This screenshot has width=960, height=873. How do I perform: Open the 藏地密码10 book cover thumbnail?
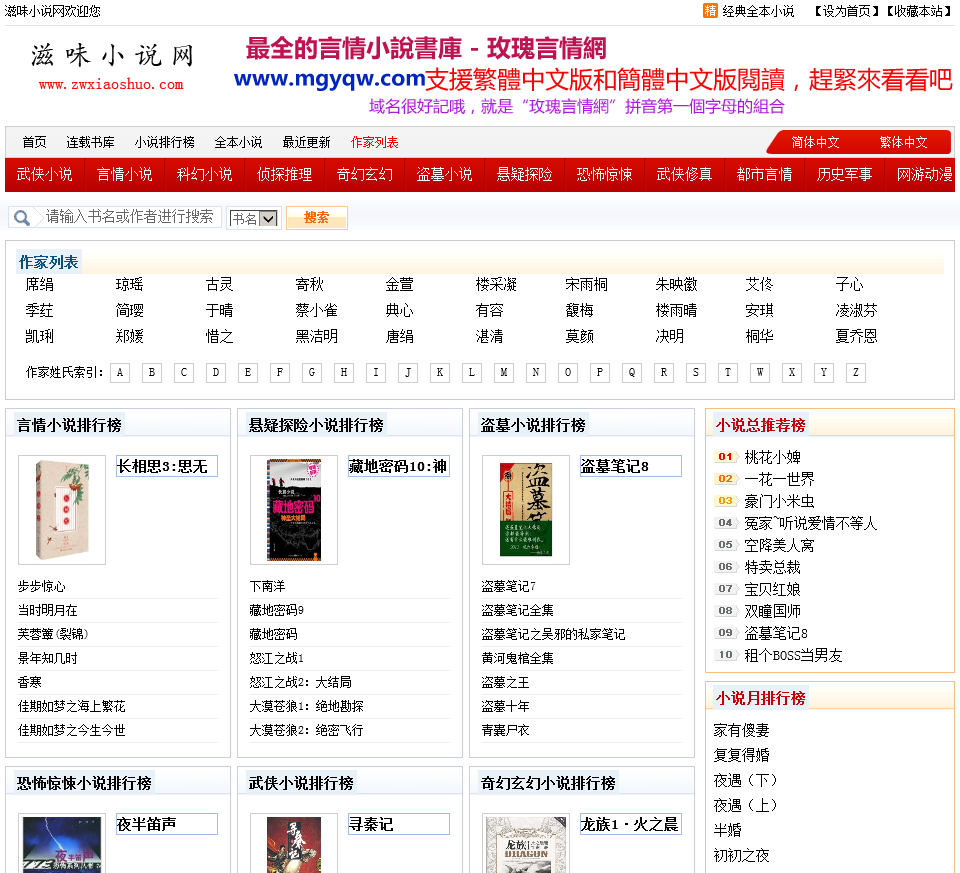294,509
